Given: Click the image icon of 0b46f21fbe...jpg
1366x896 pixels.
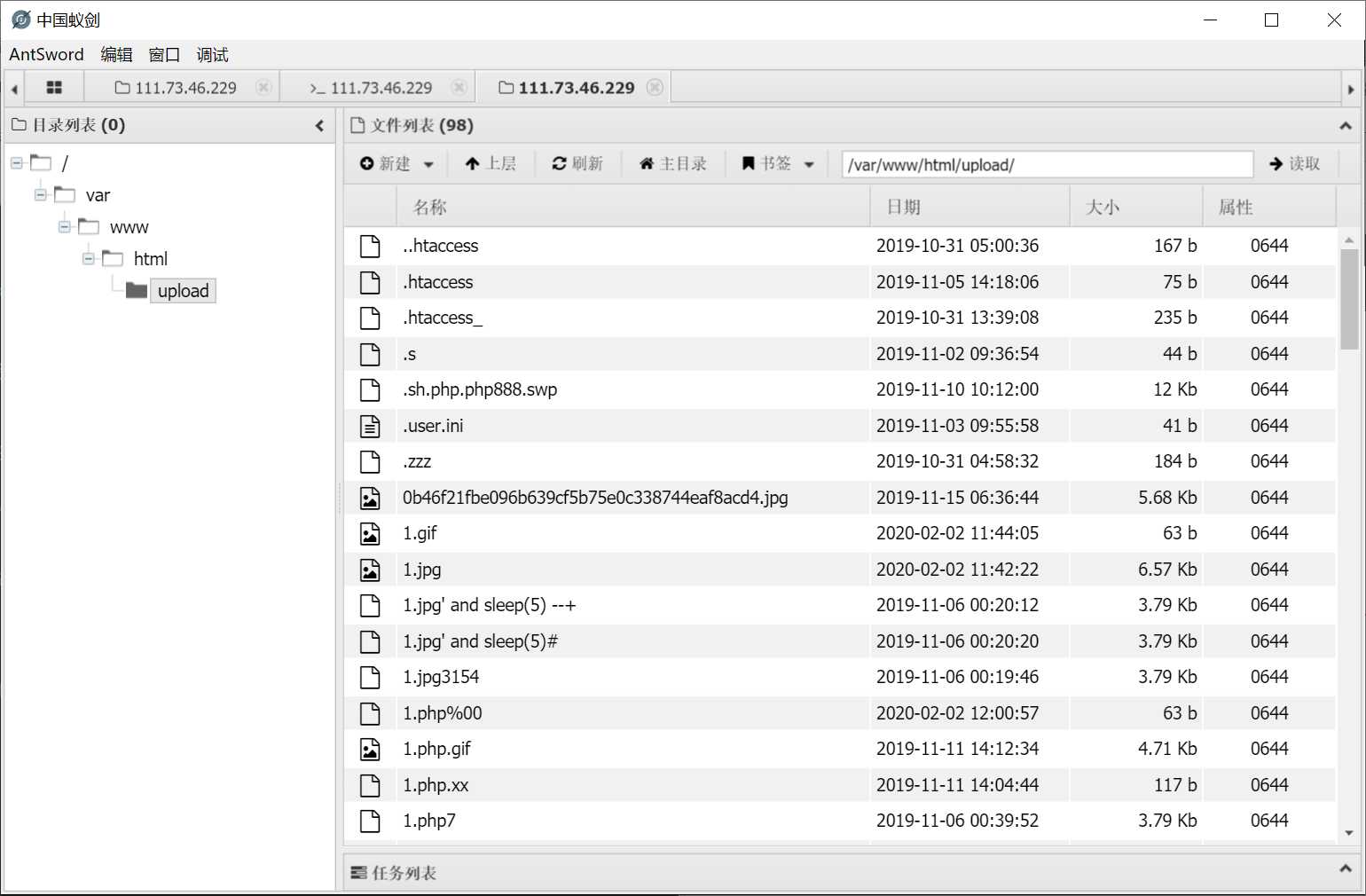Looking at the screenshot, I should [x=370, y=498].
